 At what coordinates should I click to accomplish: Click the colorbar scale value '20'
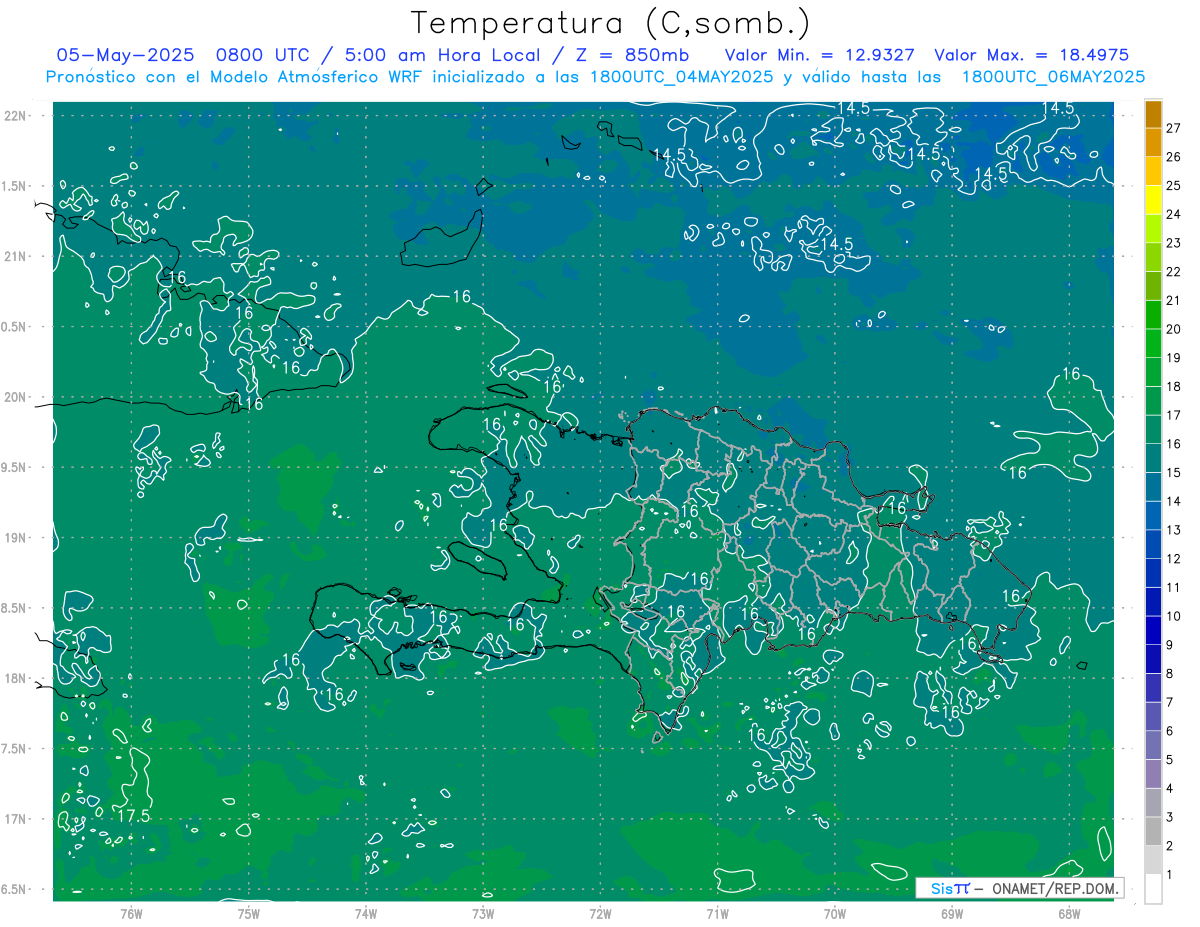pos(1174,329)
